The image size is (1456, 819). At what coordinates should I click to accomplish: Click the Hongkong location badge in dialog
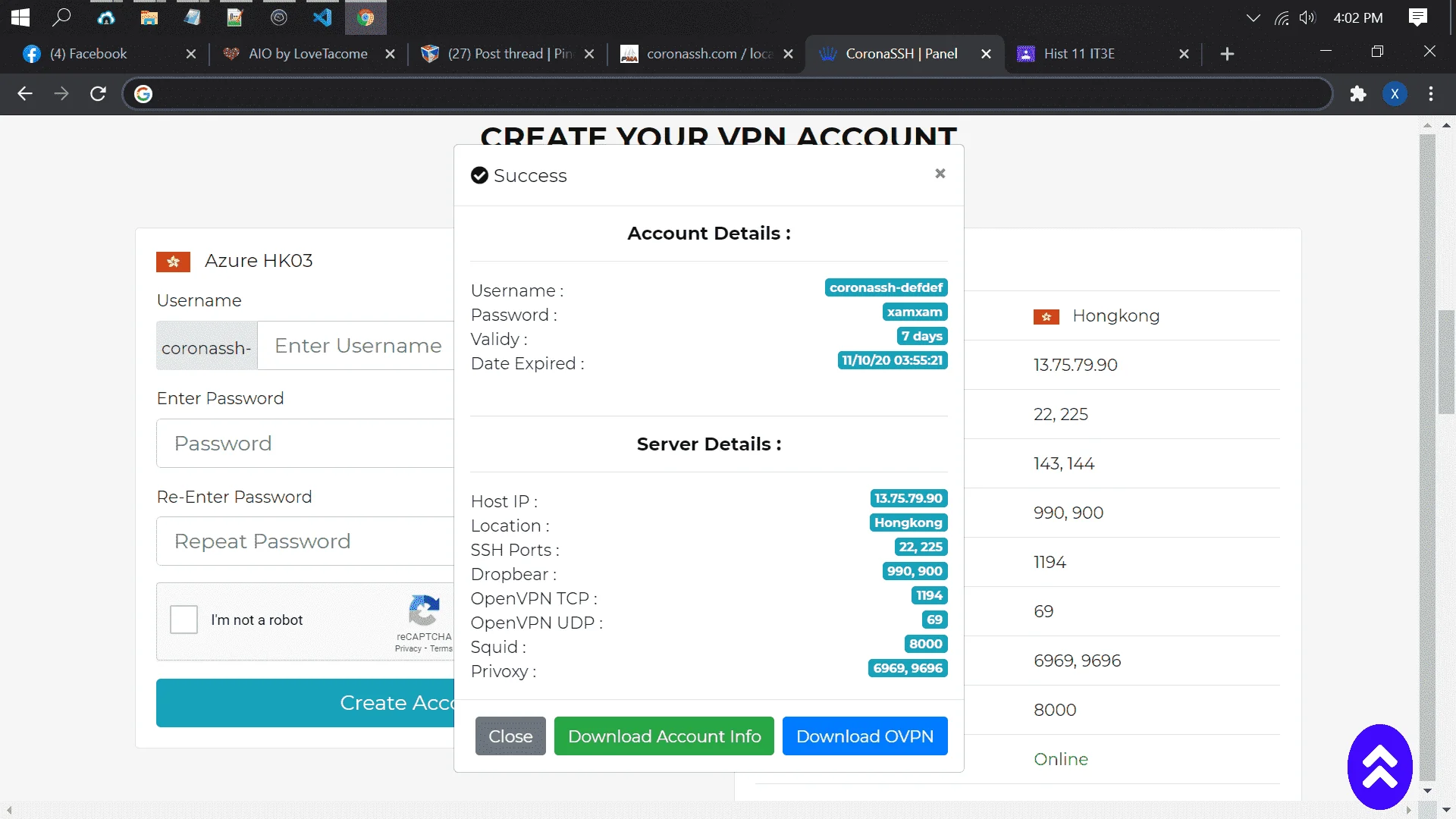tap(908, 523)
